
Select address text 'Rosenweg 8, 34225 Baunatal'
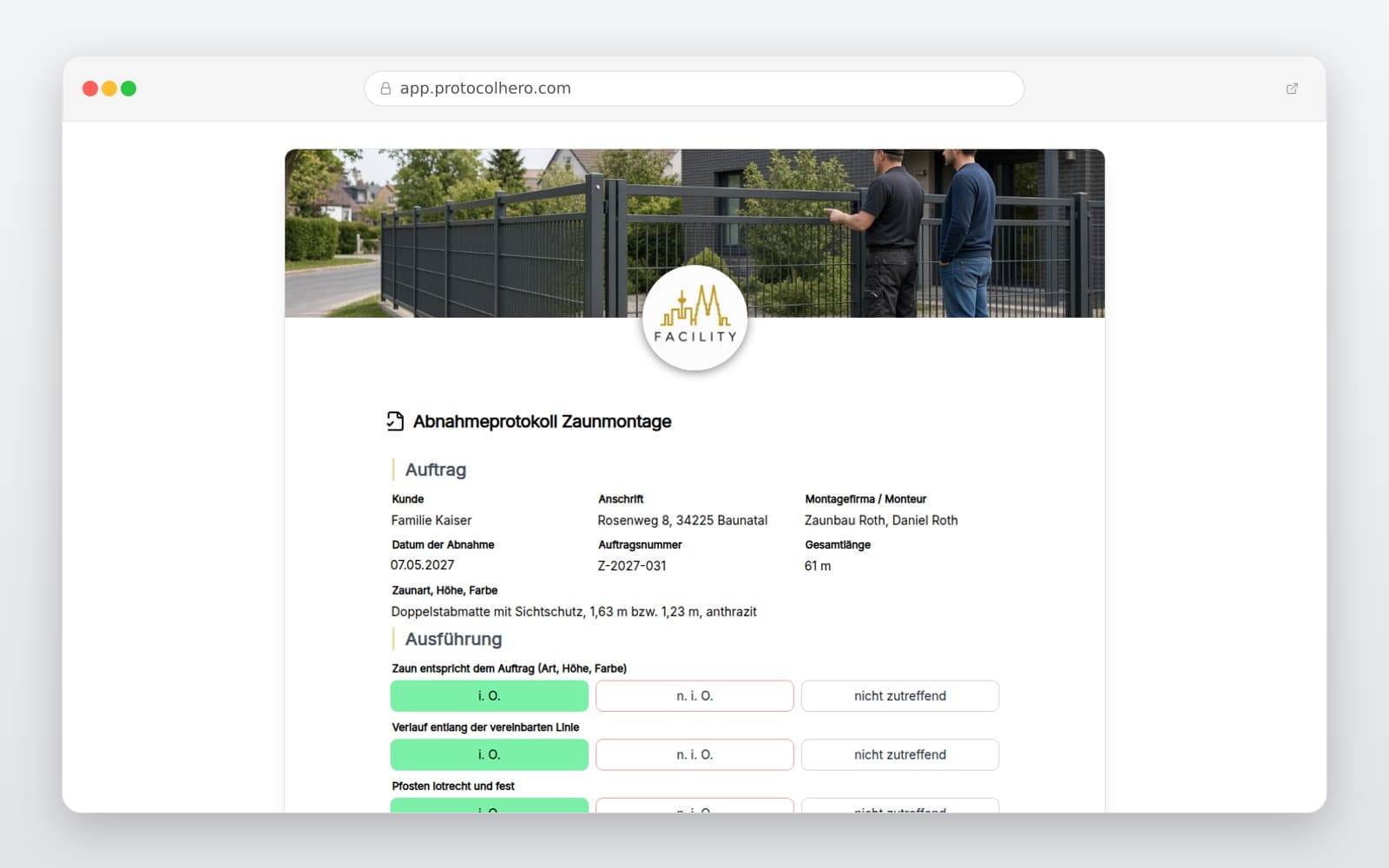click(x=682, y=521)
